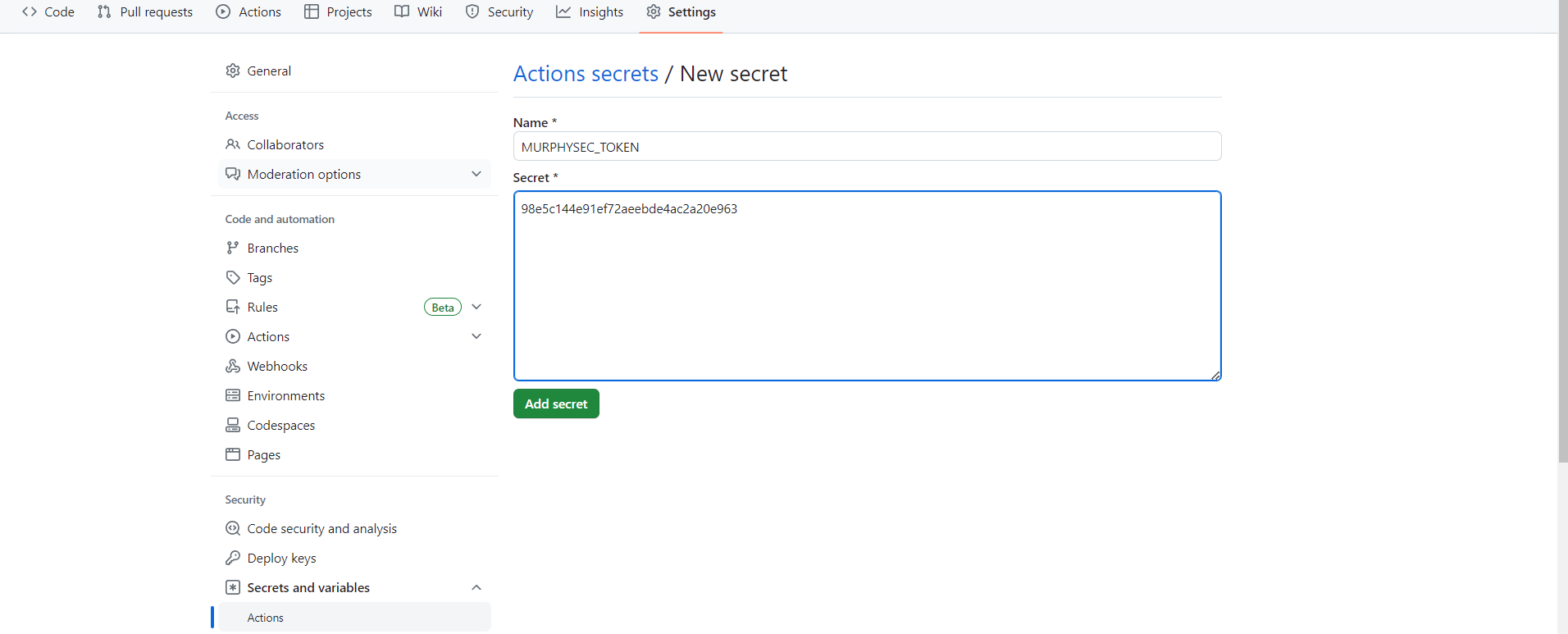This screenshot has width=1568, height=634.
Task: Click the Collaborators people icon
Action: pyautogui.click(x=233, y=144)
